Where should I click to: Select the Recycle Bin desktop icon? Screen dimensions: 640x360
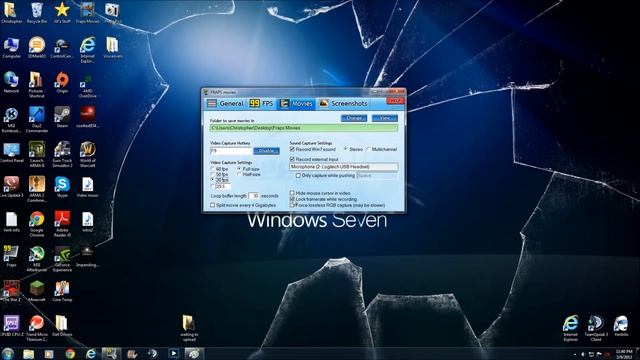(37, 13)
